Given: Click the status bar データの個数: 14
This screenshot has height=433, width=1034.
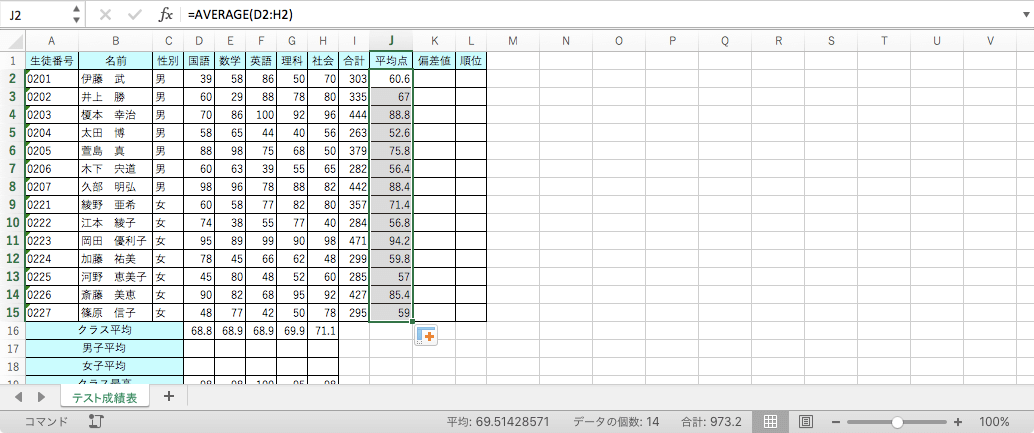Looking at the screenshot, I should (x=616, y=422).
